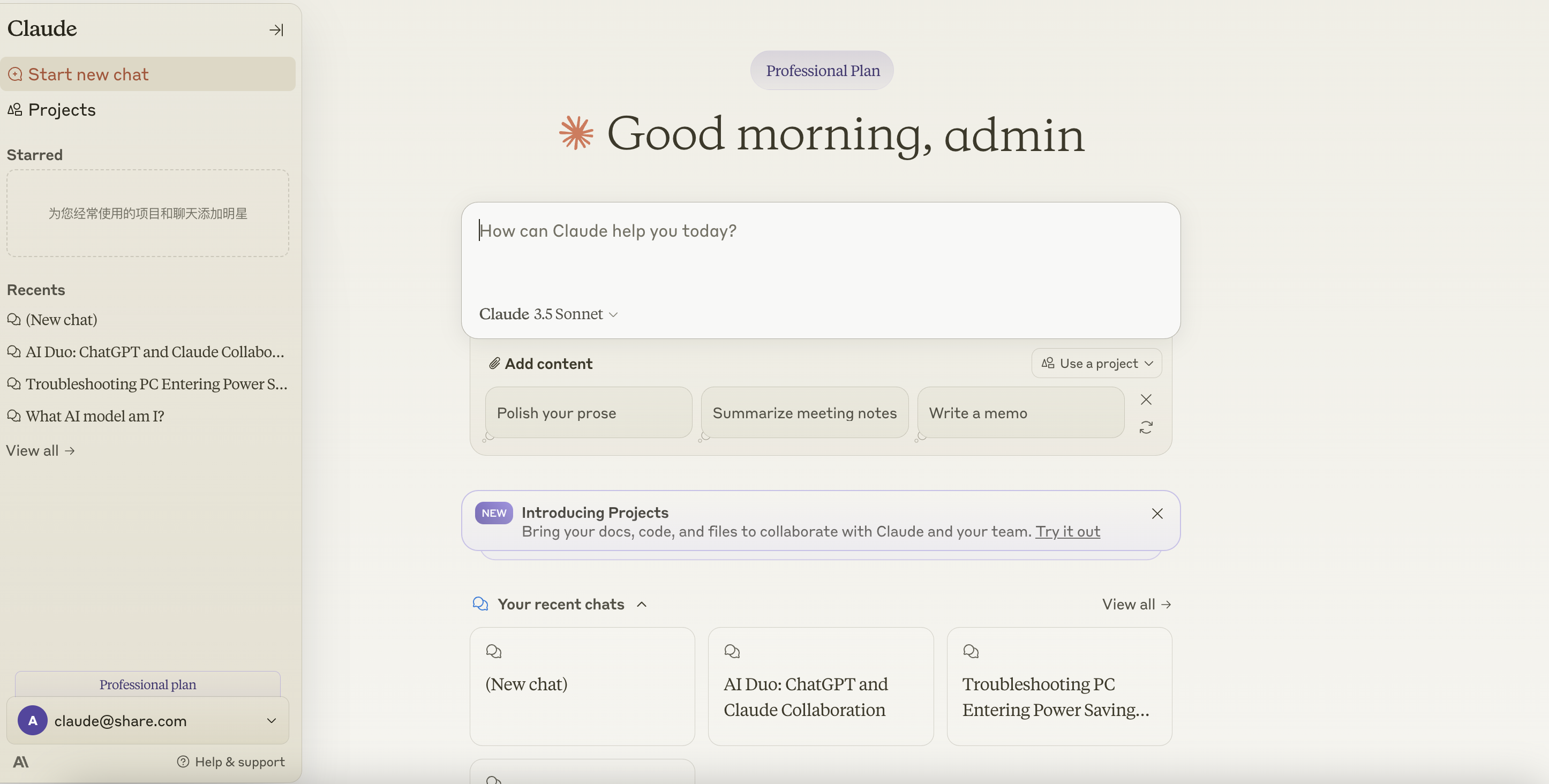Choose the Summarize meeting notes suggestion
This screenshot has width=1549, height=784.
pyautogui.click(x=804, y=413)
